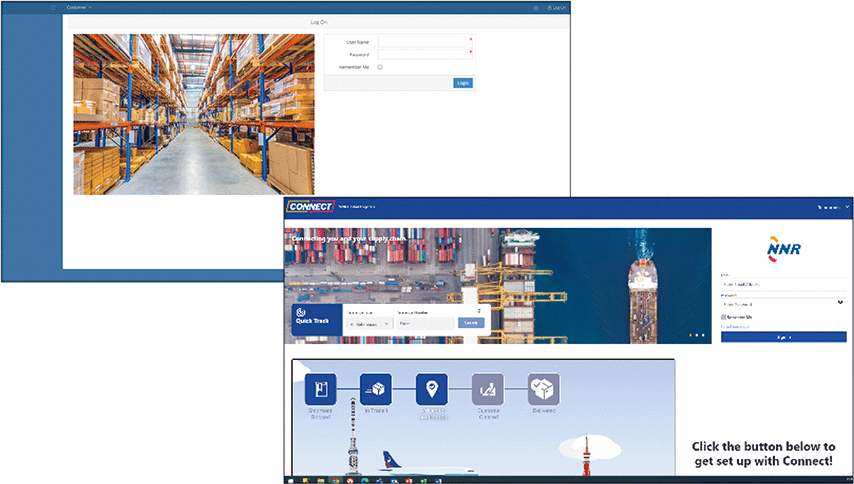Image resolution: width=854 pixels, height=484 pixels.
Task: Click the CONNECT logo
Action: tap(309, 207)
